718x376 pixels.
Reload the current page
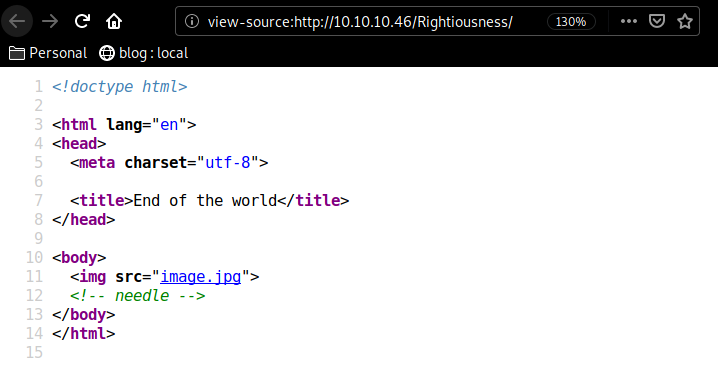[x=82, y=21]
